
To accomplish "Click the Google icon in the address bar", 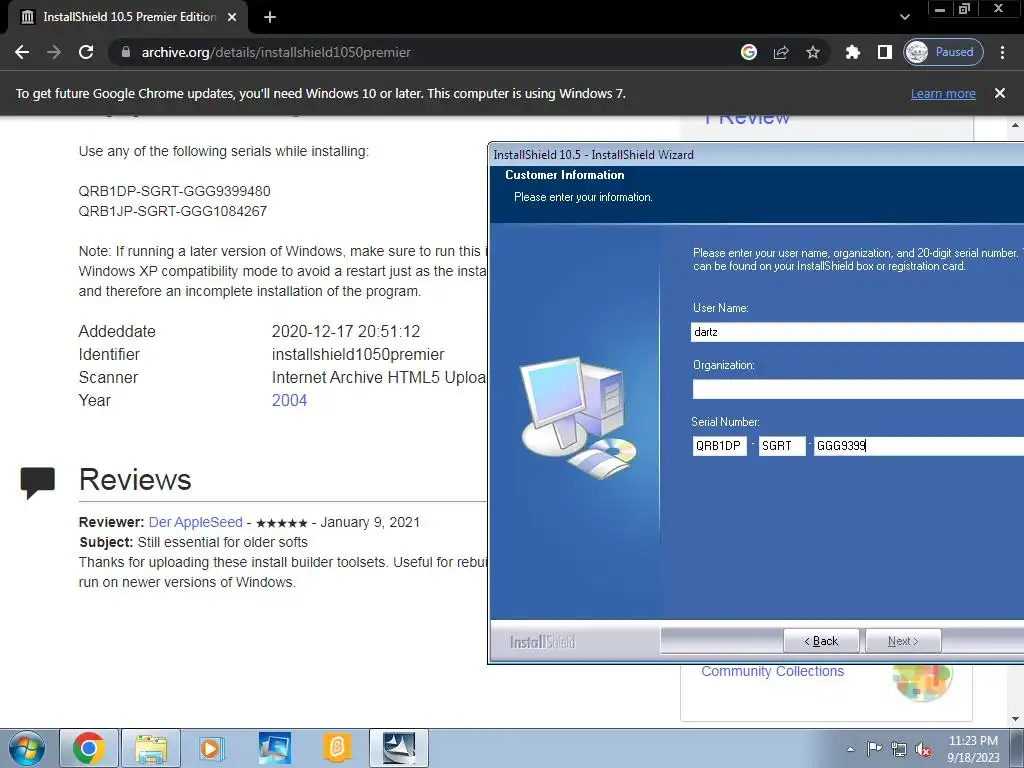I will point(749,52).
